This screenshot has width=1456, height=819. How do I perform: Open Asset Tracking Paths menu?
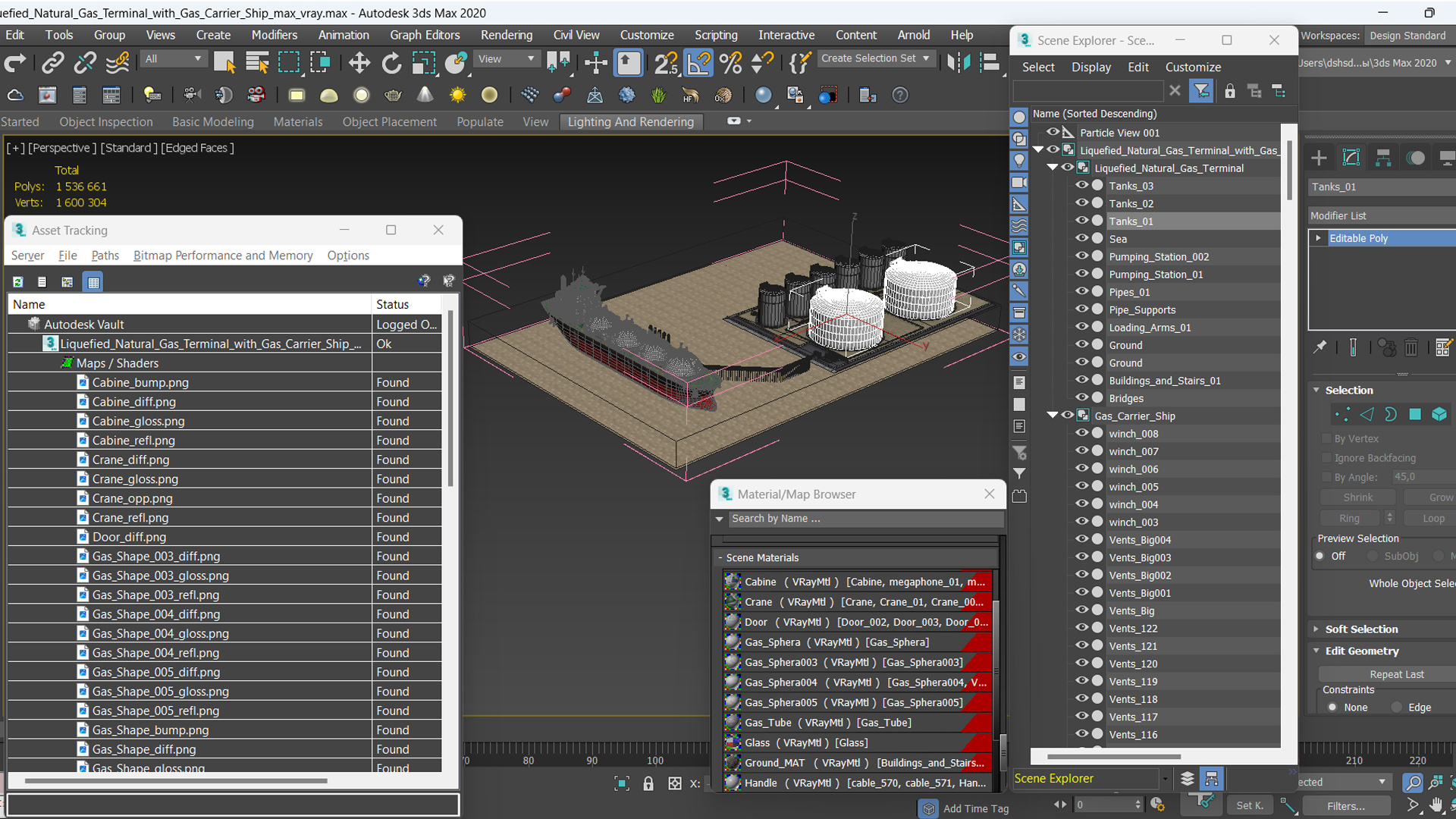(x=105, y=256)
